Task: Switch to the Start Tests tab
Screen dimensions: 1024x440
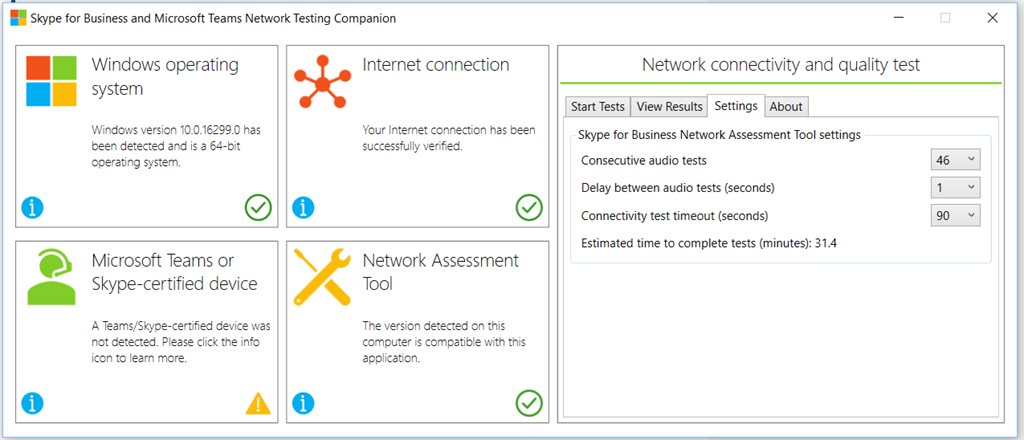Action: (x=598, y=107)
